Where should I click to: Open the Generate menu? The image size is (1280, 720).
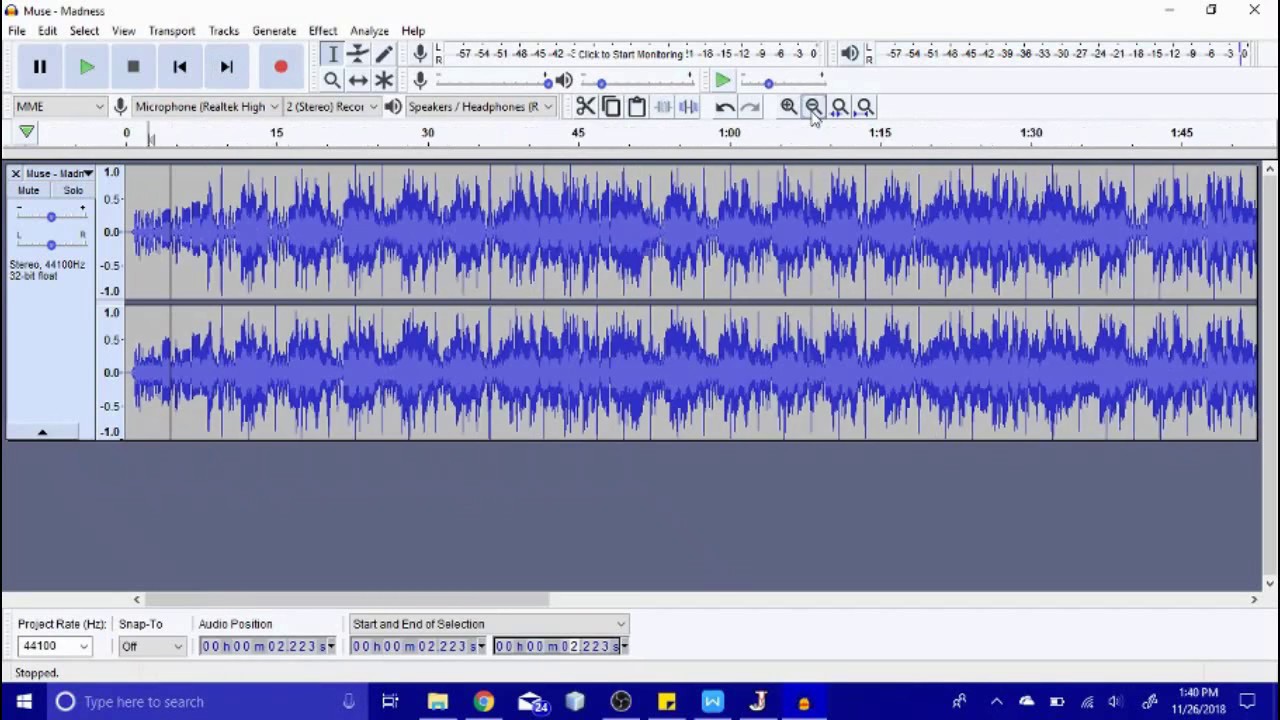point(273,31)
